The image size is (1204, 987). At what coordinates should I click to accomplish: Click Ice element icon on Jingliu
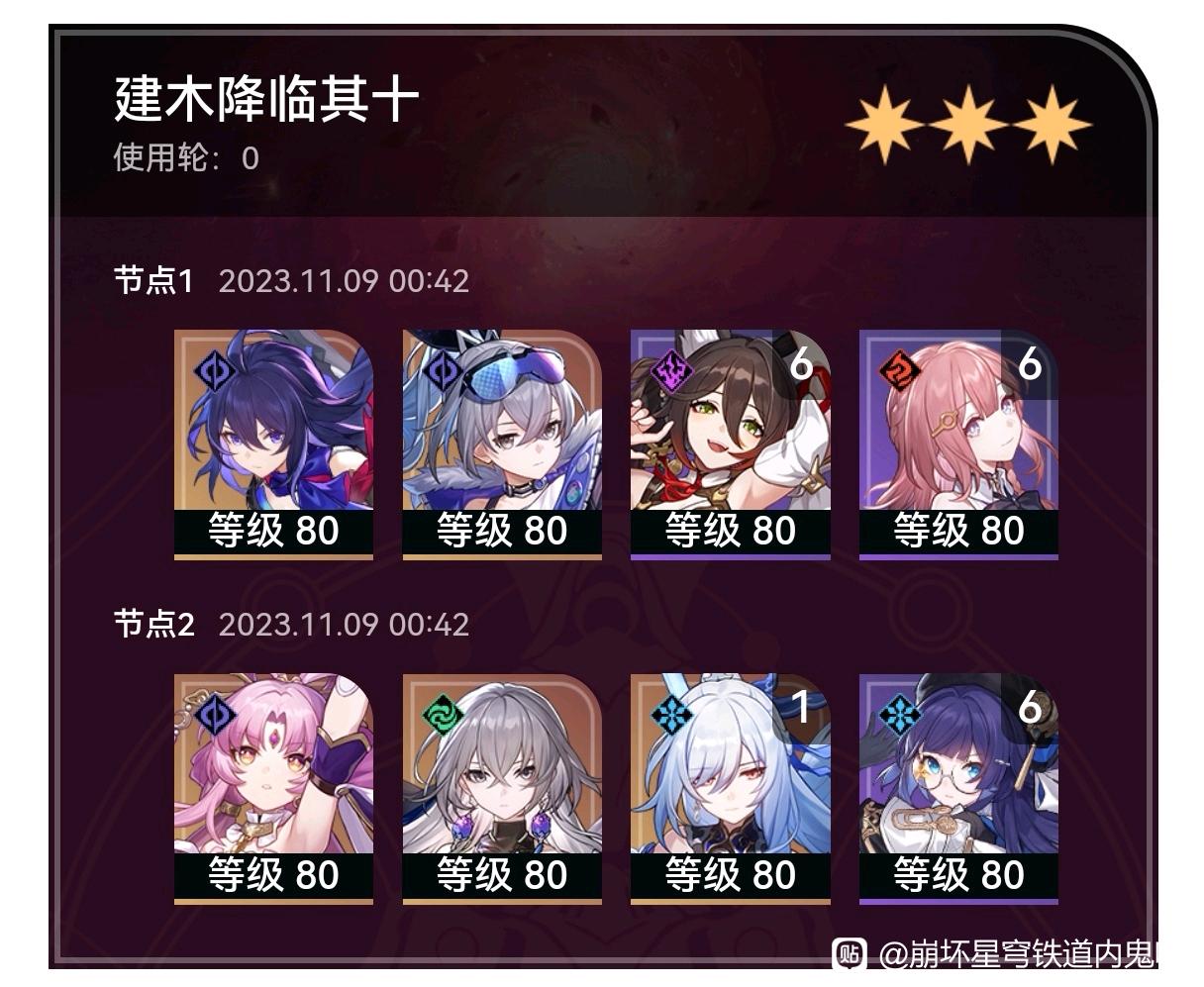672,716
